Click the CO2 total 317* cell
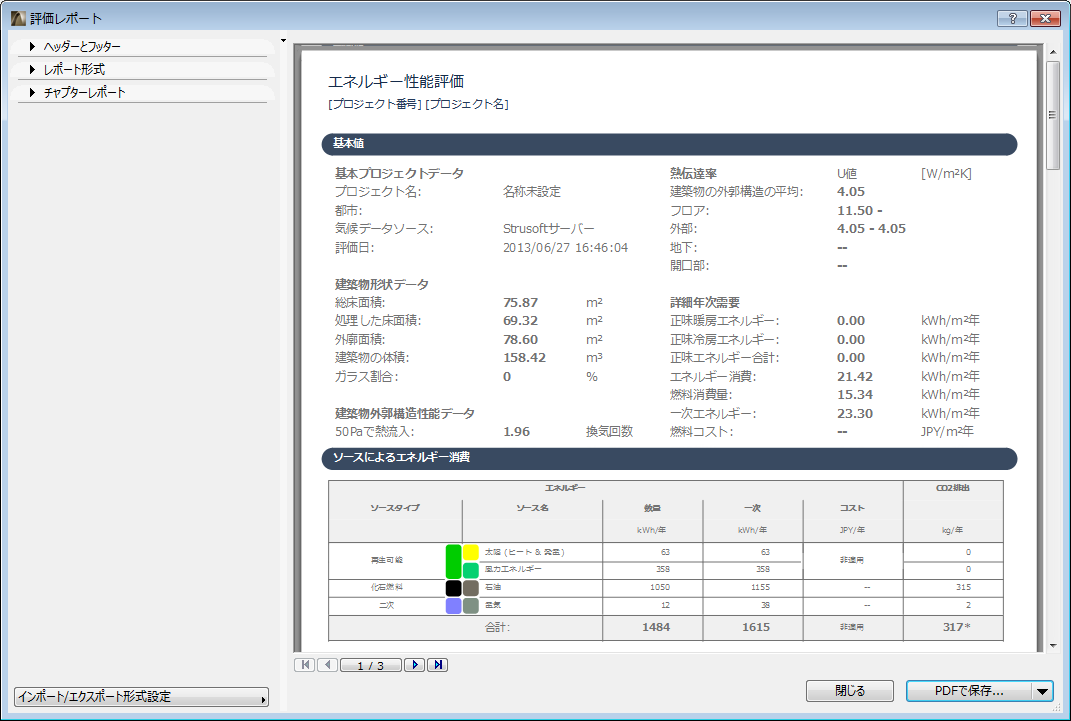 pyautogui.click(x=956, y=627)
